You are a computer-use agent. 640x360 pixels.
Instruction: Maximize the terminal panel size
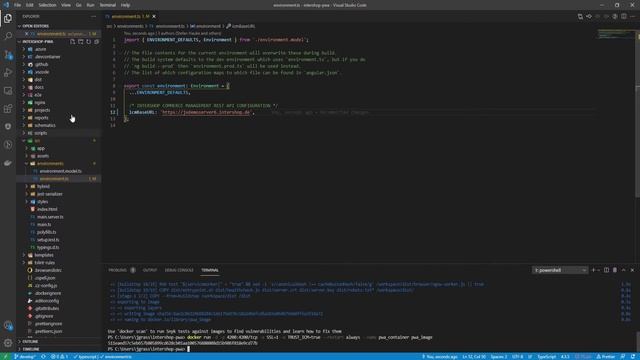(623, 270)
